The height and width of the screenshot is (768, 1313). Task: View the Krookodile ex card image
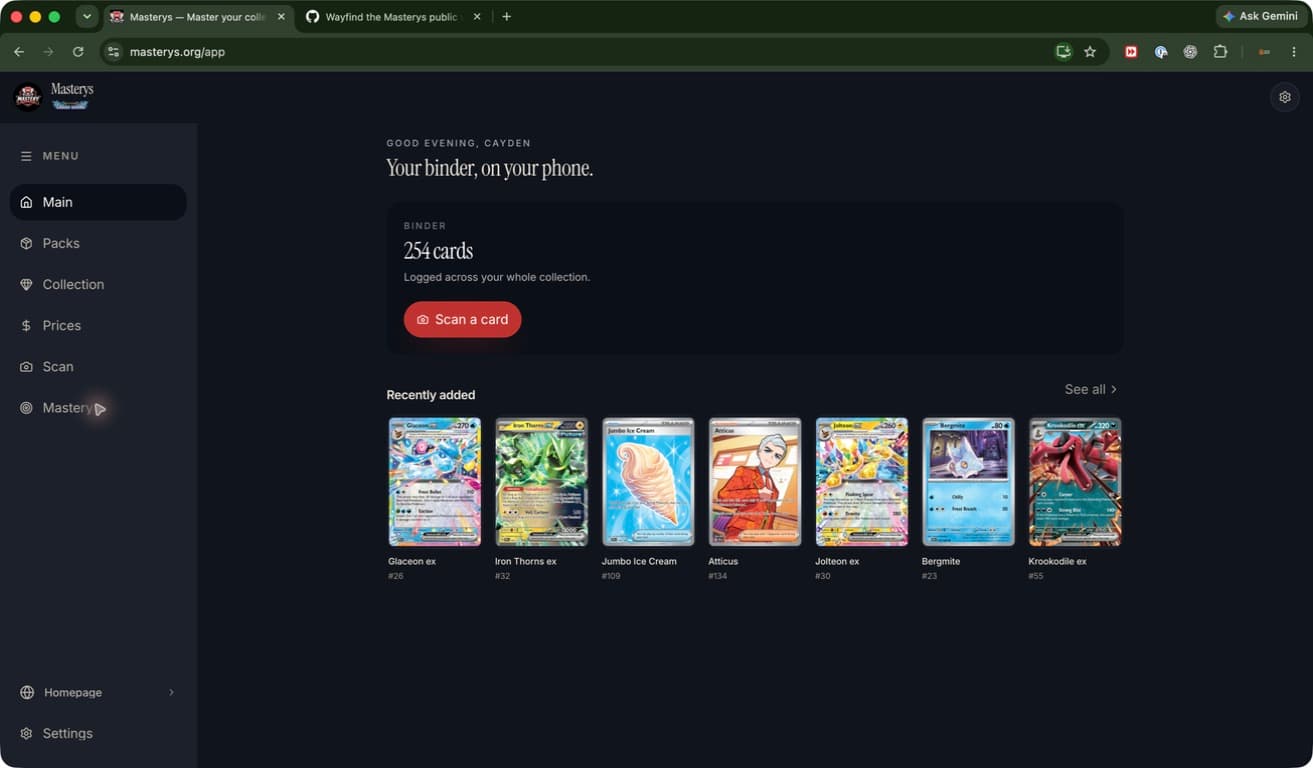pyautogui.click(x=1075, y=482)
